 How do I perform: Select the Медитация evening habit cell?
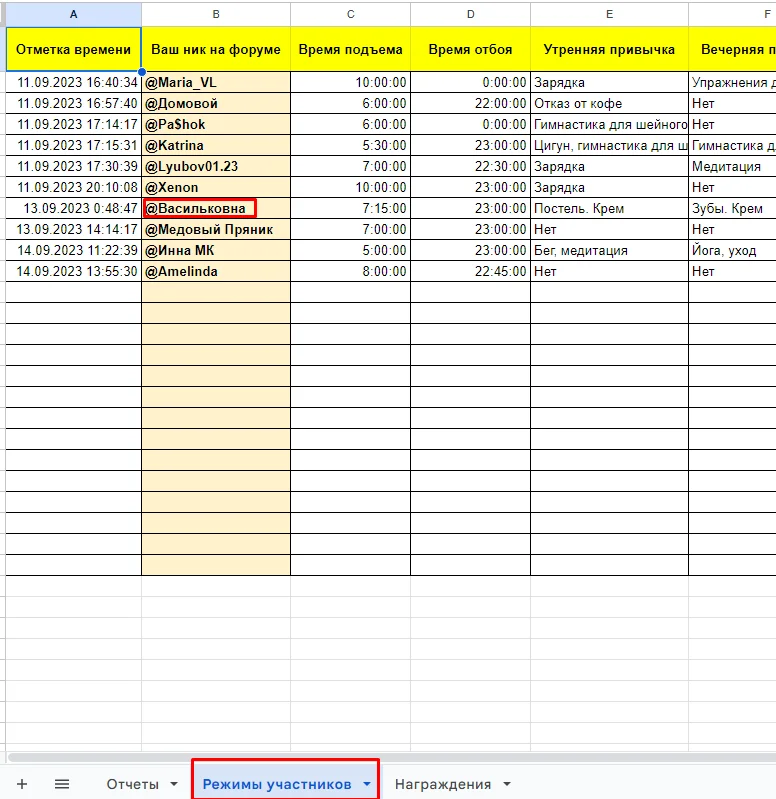732,167
